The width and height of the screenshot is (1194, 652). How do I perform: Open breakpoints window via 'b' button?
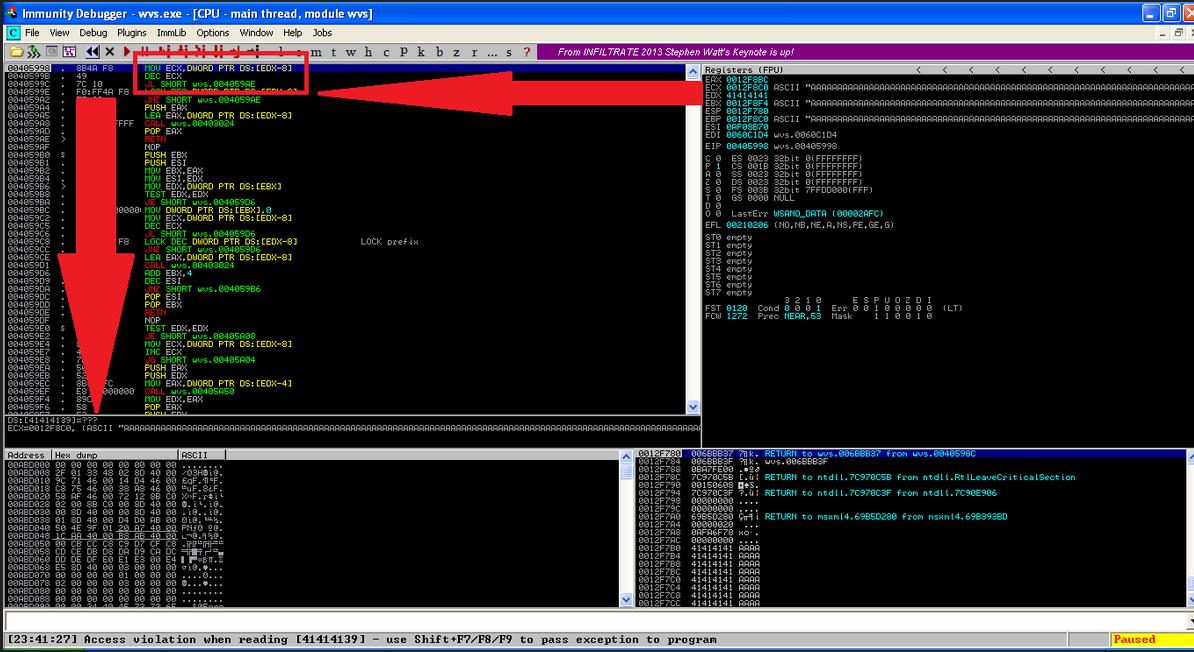[439, 52]
